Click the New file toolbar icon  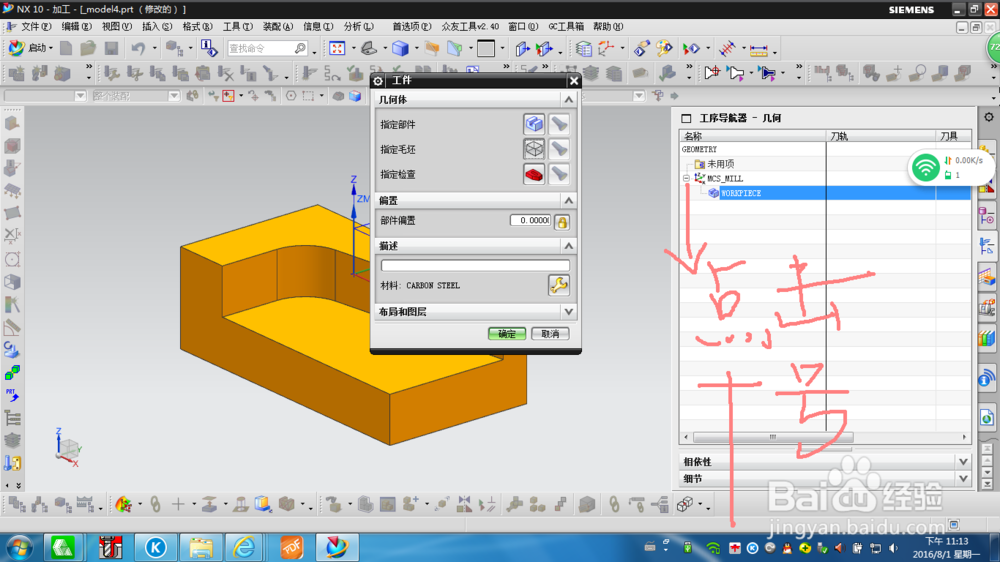(66, 48)
